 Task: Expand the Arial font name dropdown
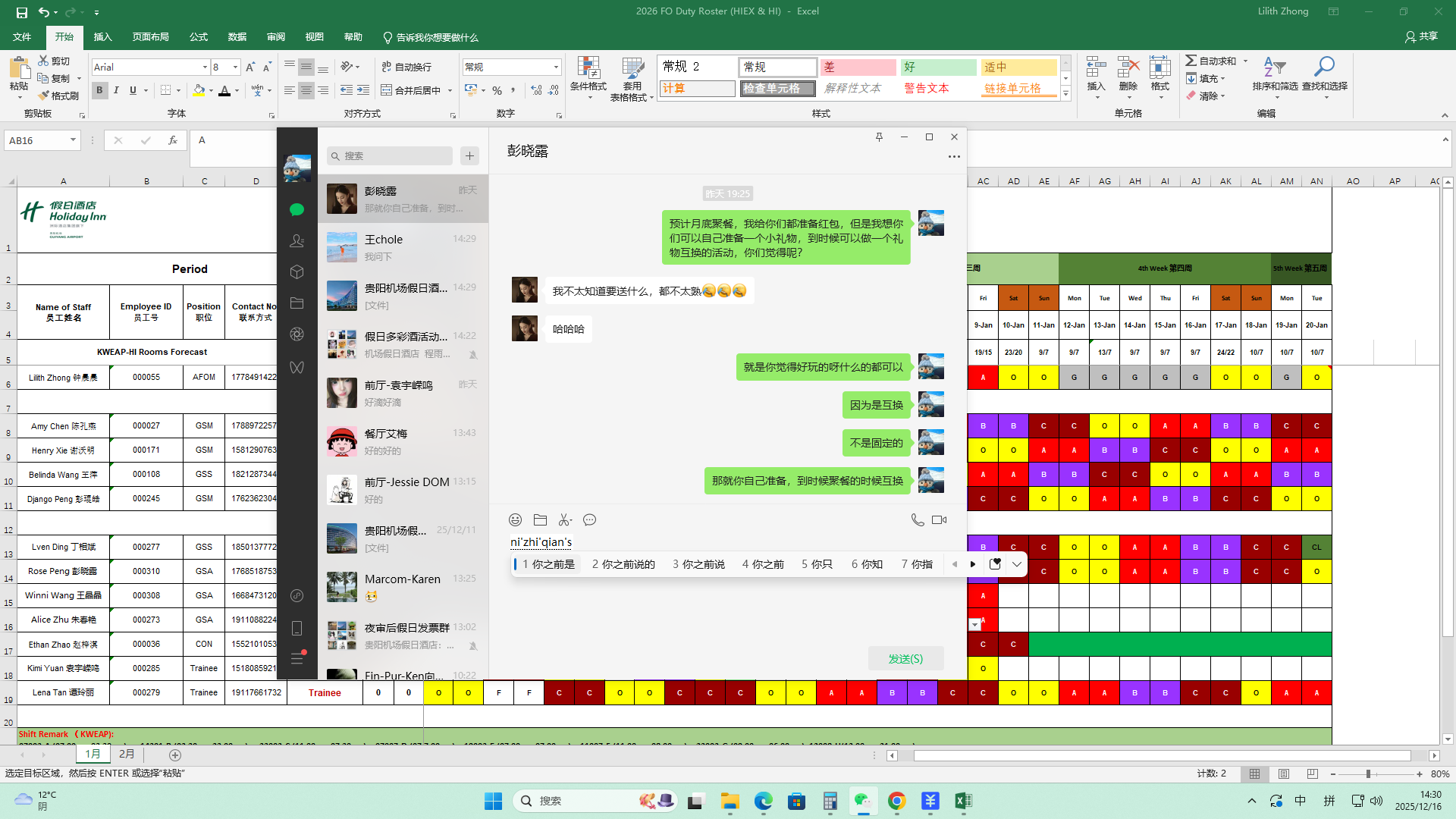click(205, 67)
